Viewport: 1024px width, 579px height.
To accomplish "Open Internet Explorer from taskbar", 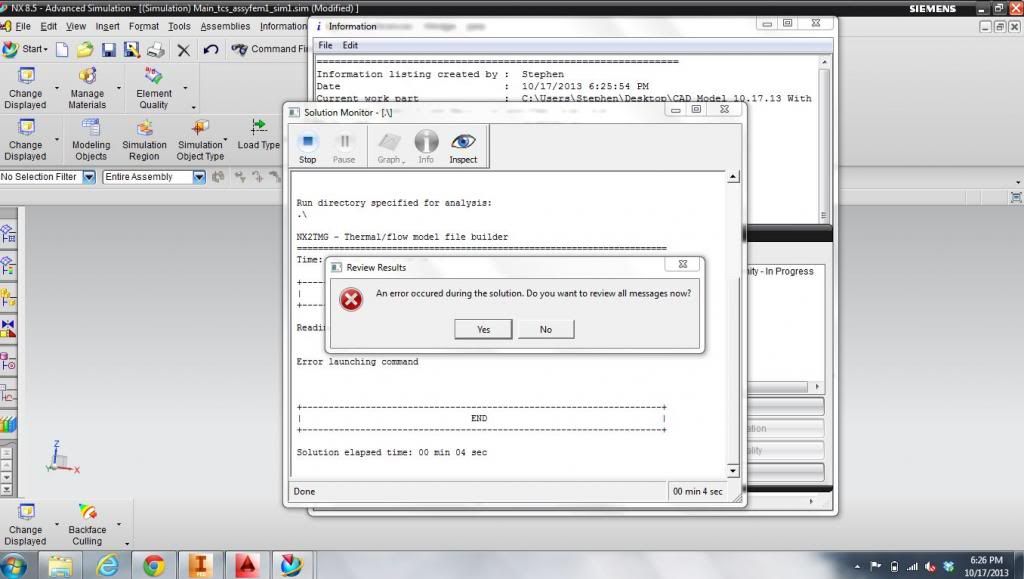I will point(107,565).
